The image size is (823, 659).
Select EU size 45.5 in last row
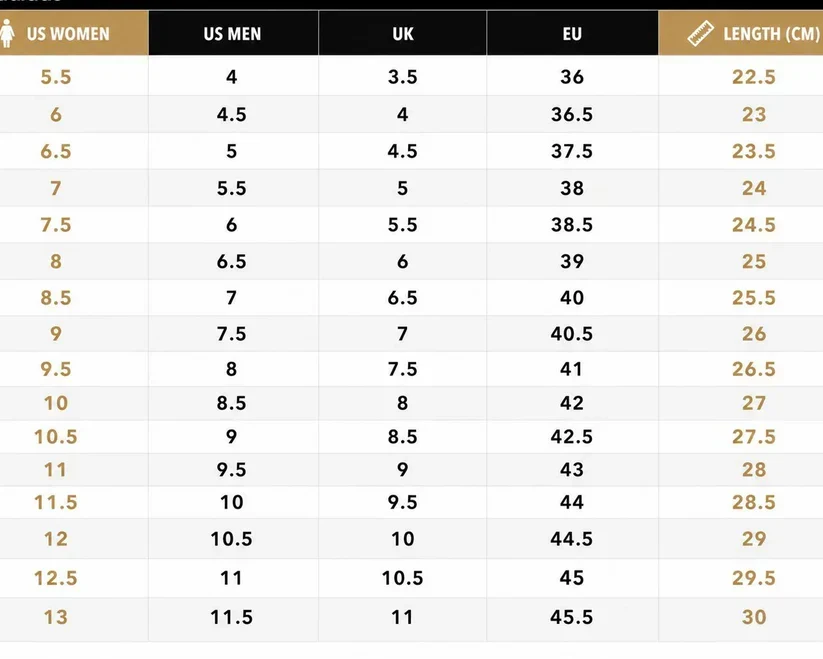tap(572, 617)
